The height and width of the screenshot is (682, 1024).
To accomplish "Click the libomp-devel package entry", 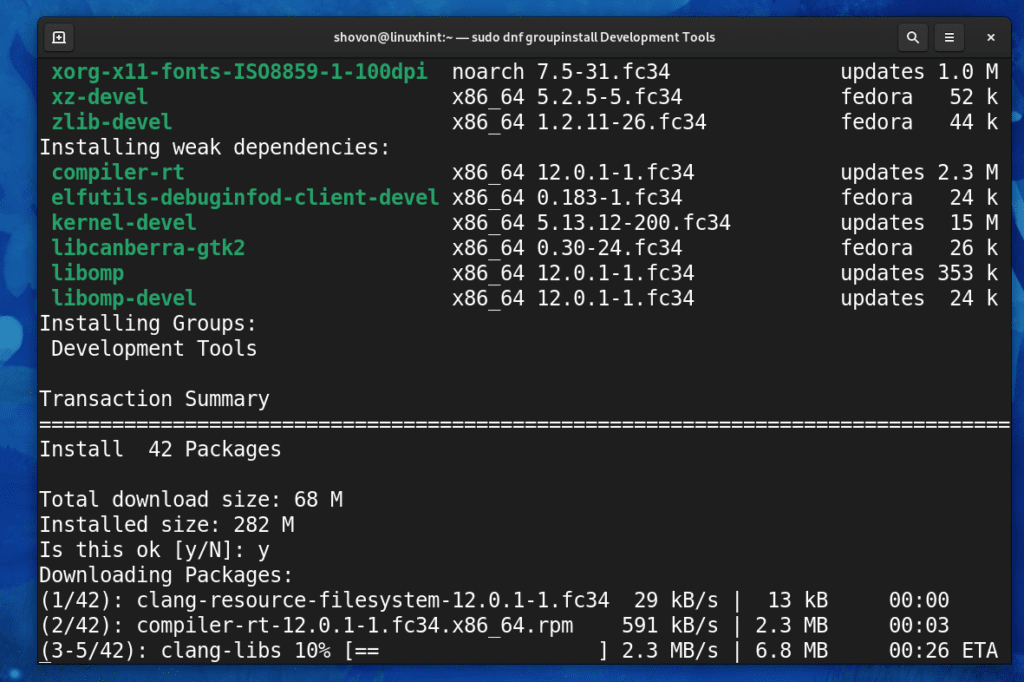I will coord(123,297).
